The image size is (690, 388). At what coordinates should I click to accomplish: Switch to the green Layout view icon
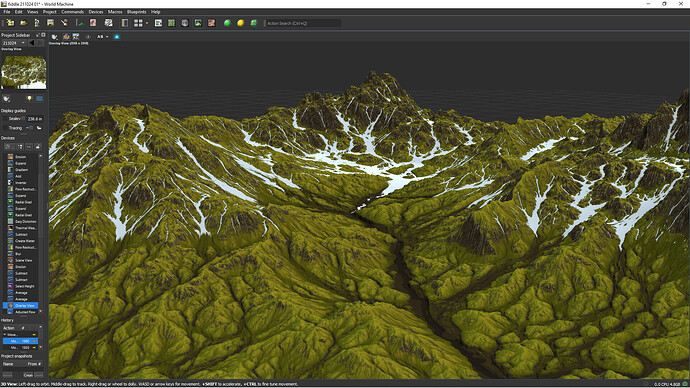coord(171,23)
